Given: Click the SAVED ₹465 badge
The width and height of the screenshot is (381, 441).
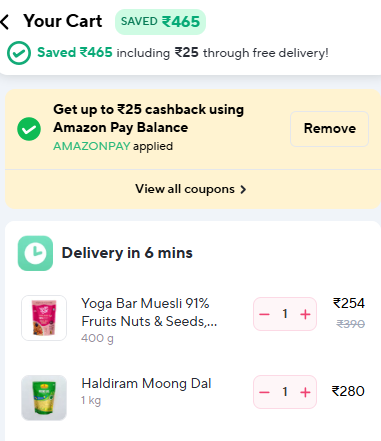Looking at the screenshot, I should [160, 22].
